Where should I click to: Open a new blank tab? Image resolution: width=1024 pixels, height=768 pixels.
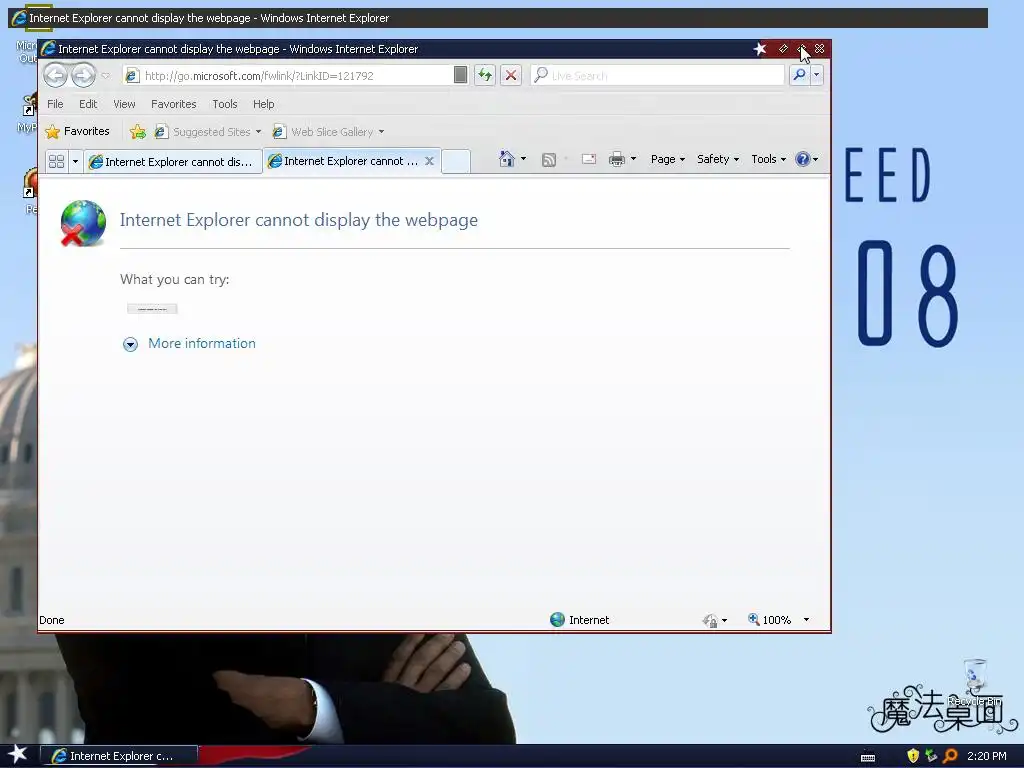[456, 161]
